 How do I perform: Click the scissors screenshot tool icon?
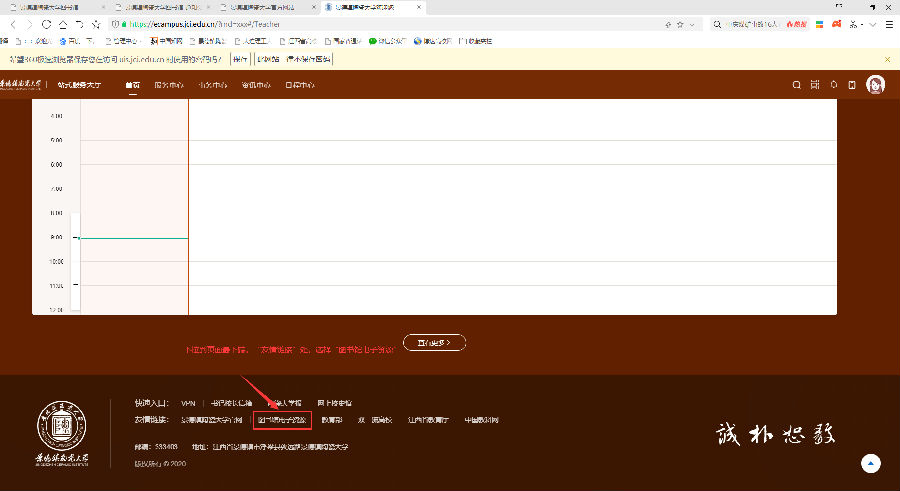click(x=854, y=24)
